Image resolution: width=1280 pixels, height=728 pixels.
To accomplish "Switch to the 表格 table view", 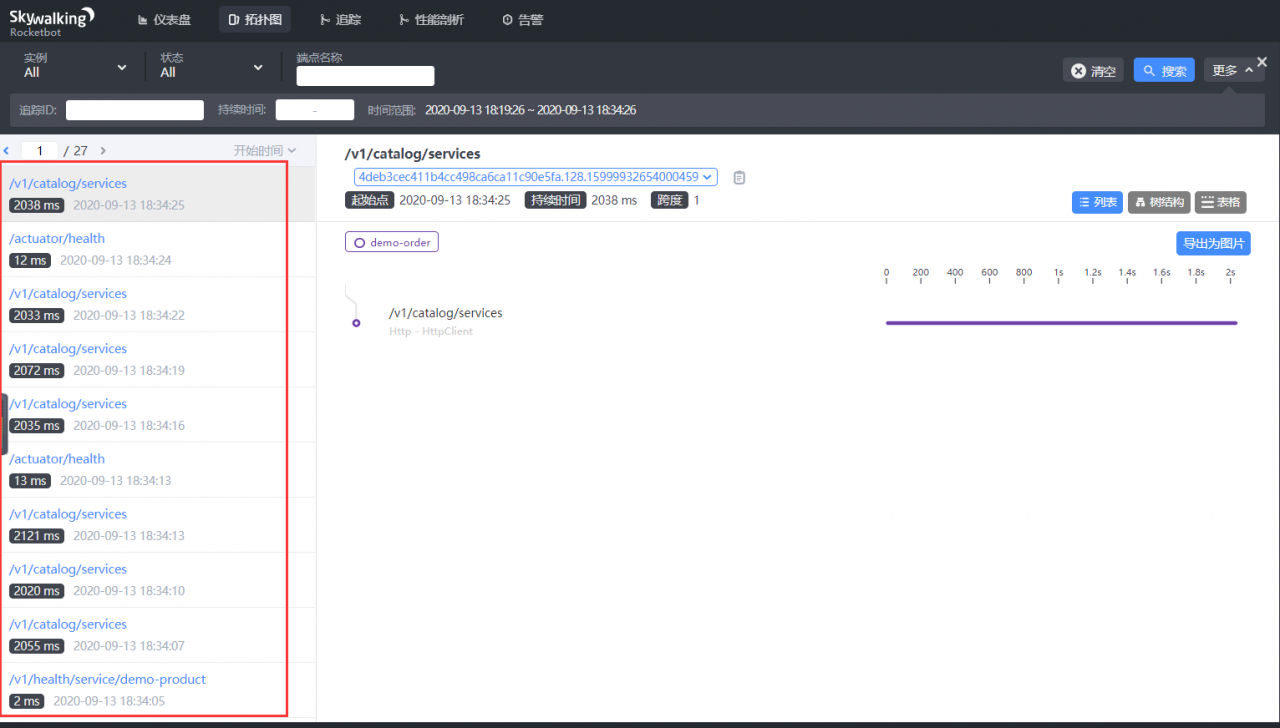I will coord(1220,202).
